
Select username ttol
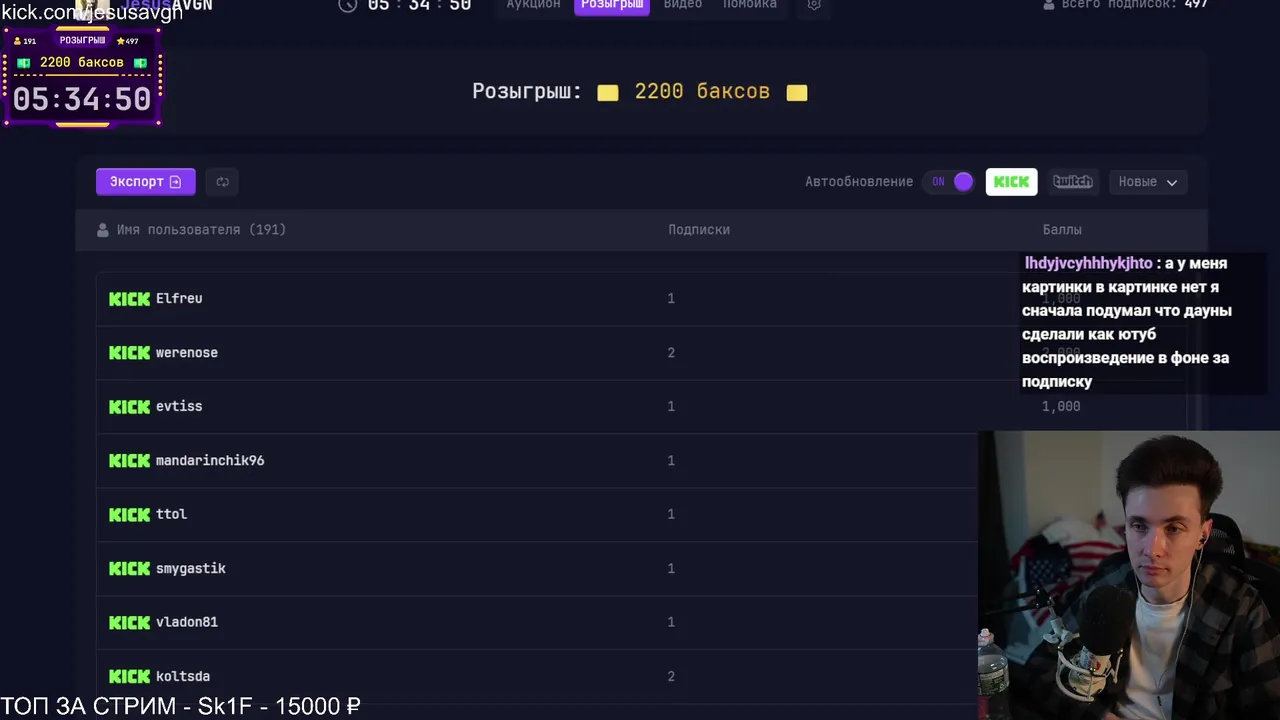(x=171, y=514)
